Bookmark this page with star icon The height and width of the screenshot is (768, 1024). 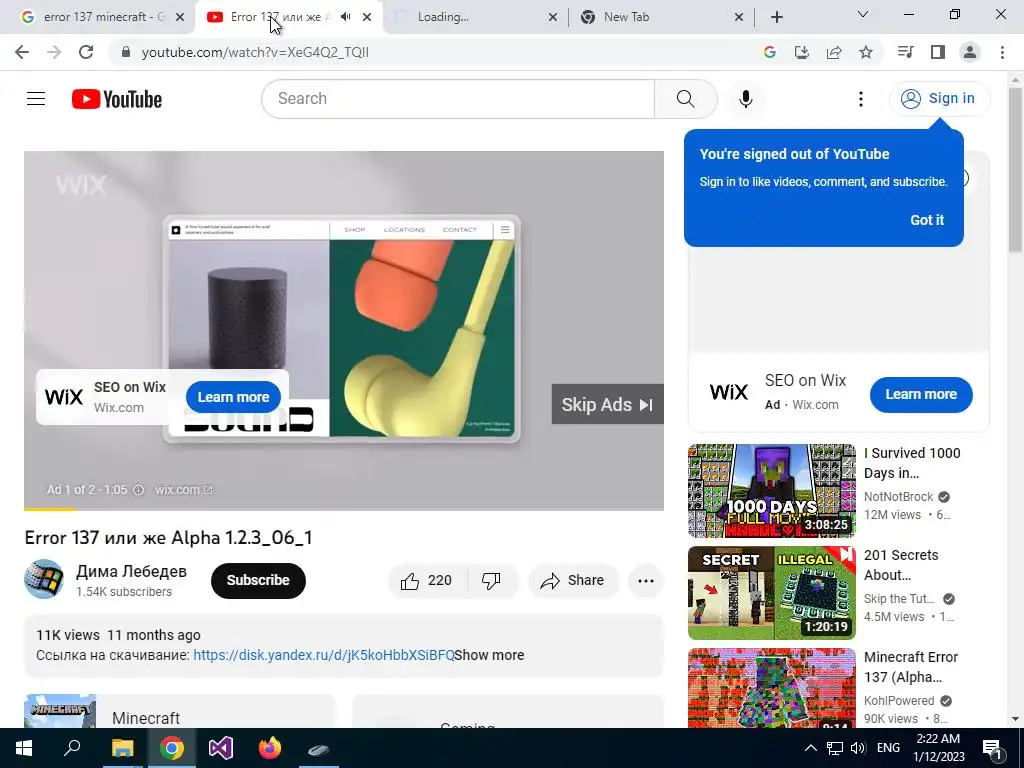866,52
